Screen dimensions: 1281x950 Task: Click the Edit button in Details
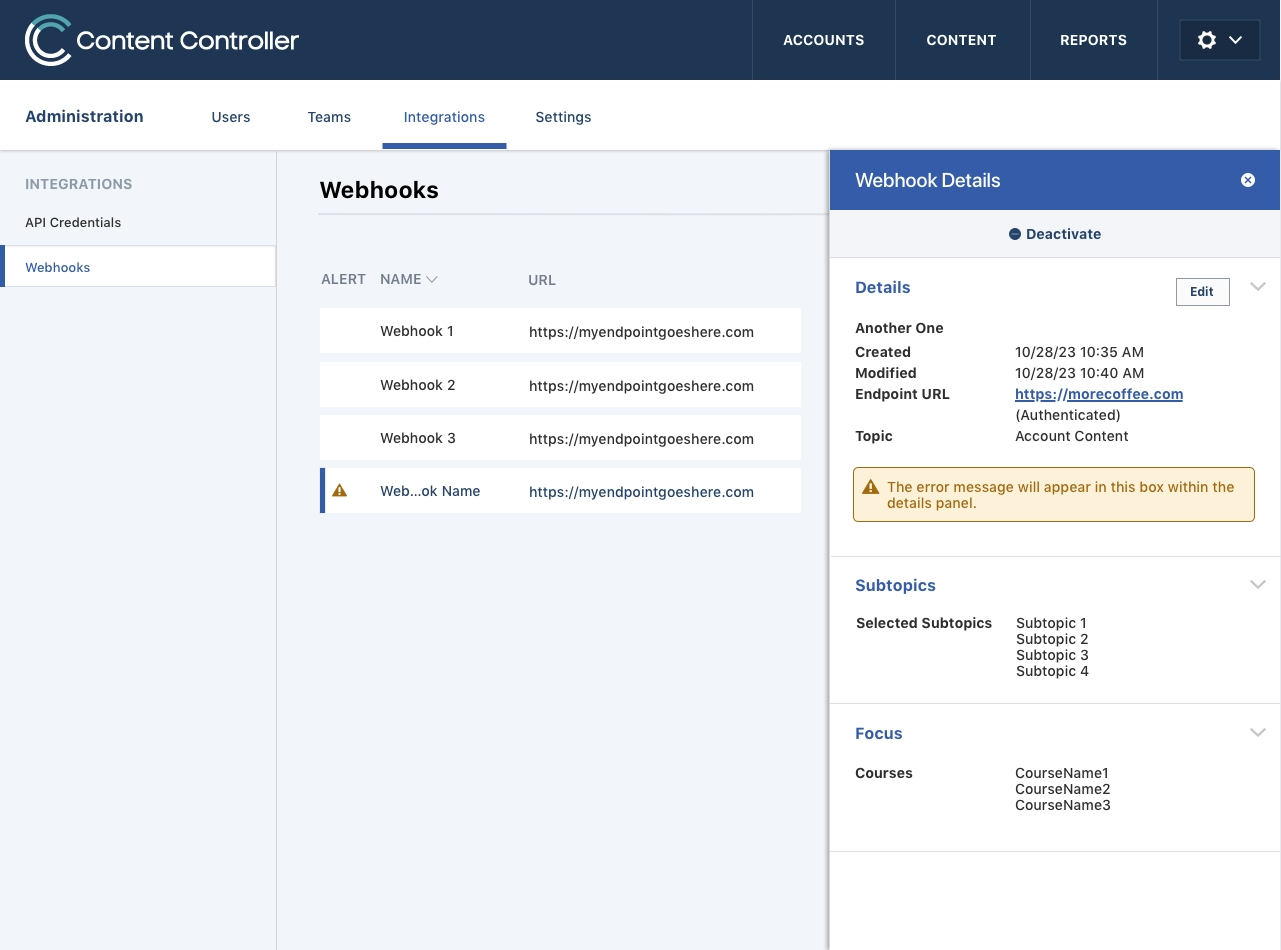click(1202, 292)
